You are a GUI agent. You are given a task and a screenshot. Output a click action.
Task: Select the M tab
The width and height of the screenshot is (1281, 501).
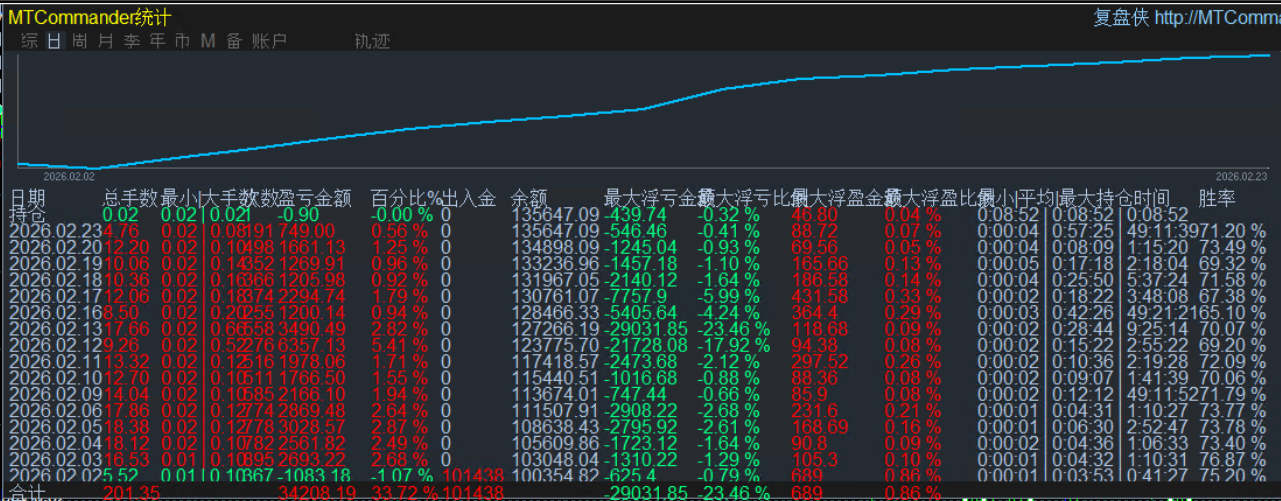[208, 41]
